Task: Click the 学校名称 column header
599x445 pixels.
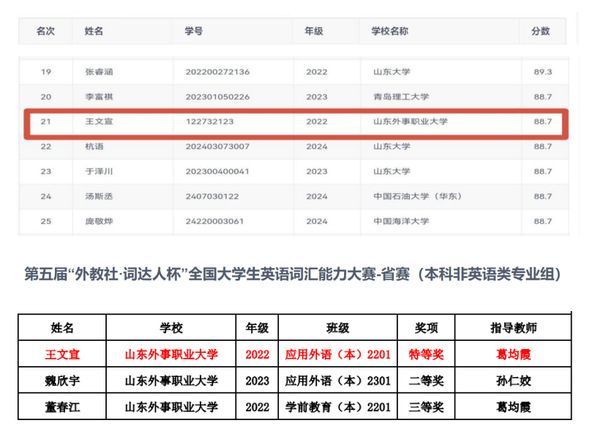Action: 390,31
